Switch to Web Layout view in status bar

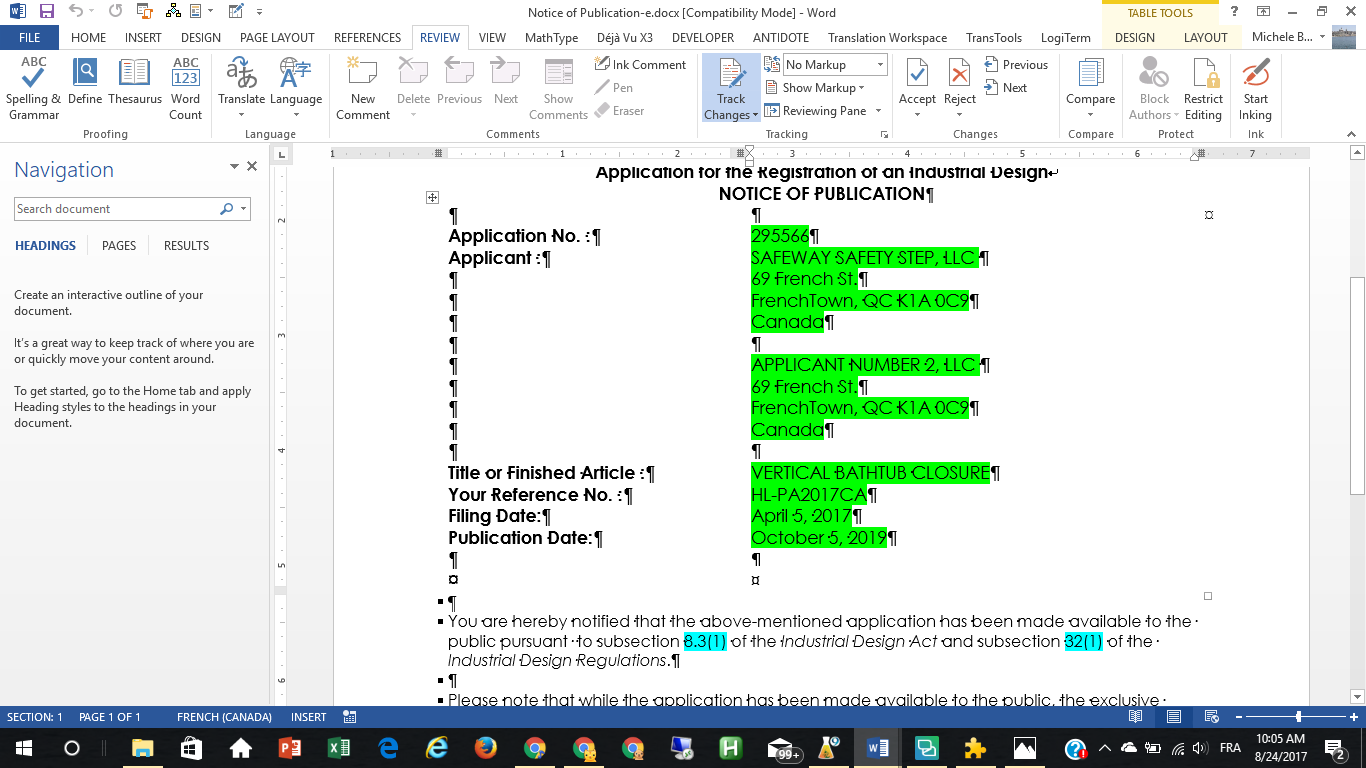click(1211, 717)
